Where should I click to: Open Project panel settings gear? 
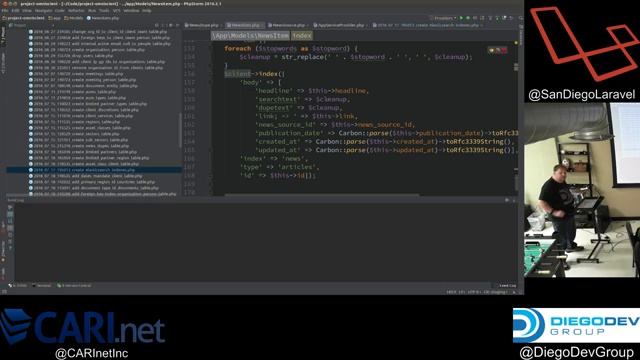171,25
